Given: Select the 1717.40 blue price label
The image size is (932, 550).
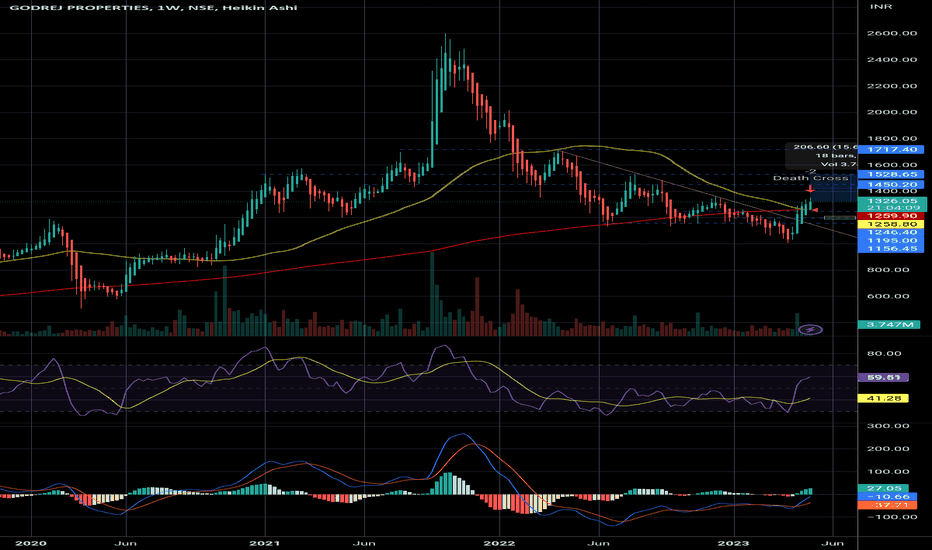Looking at the screenshot, I should click(x=891, y=149).
